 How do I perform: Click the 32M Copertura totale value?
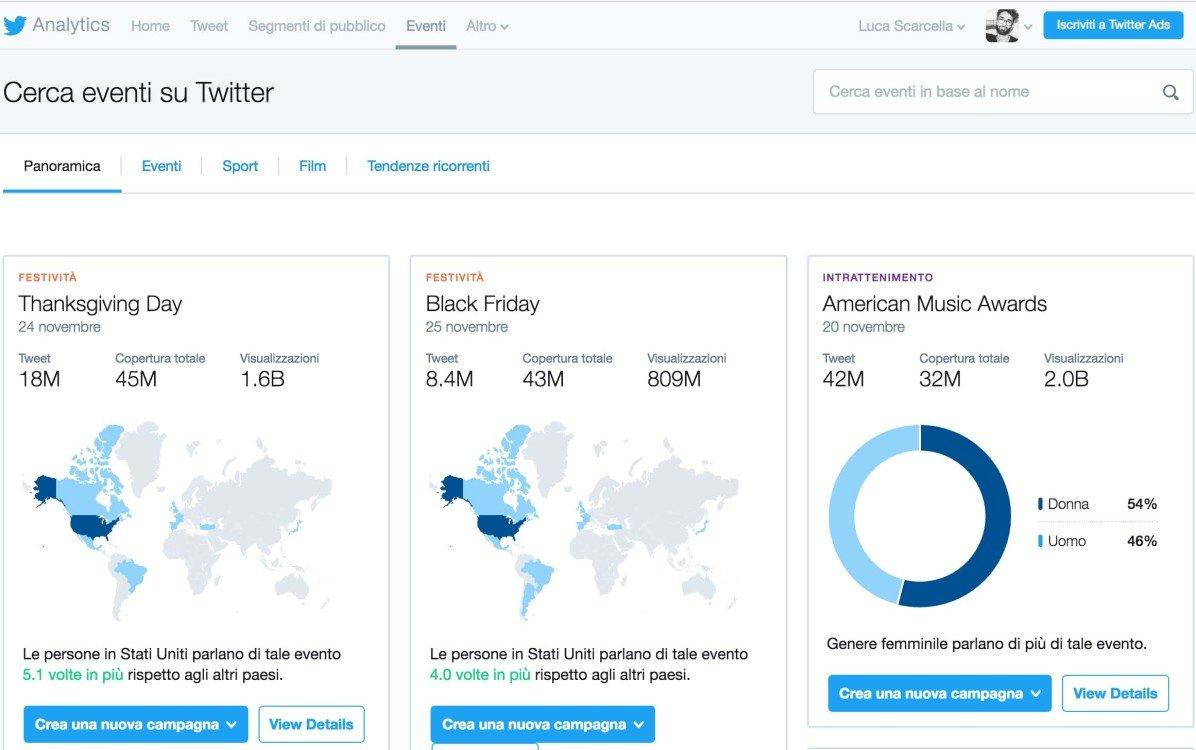point(940,379)
